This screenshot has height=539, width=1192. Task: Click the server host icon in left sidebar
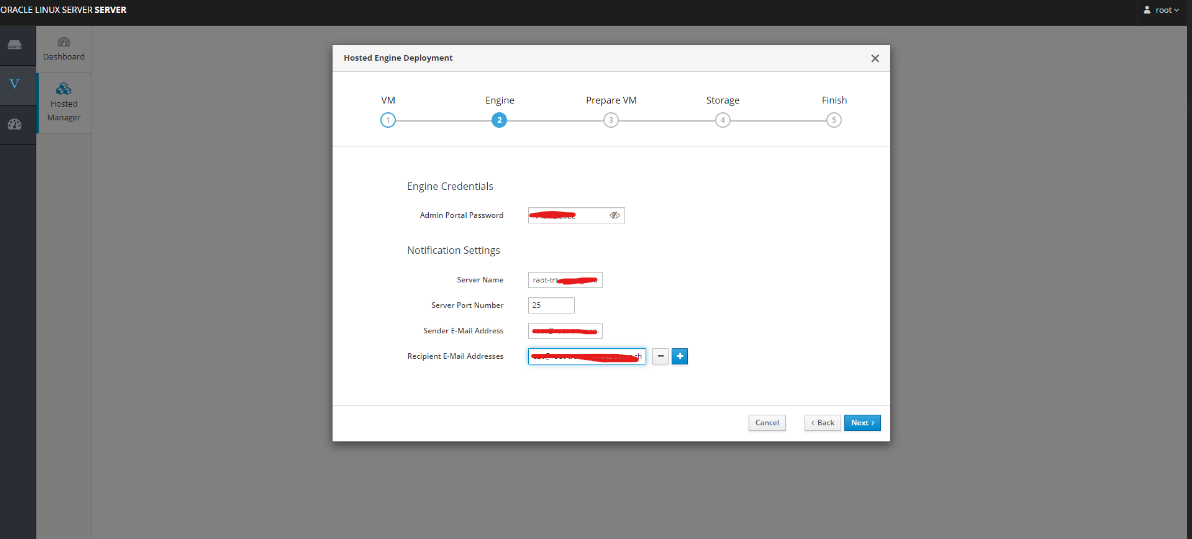click(15, 45)
